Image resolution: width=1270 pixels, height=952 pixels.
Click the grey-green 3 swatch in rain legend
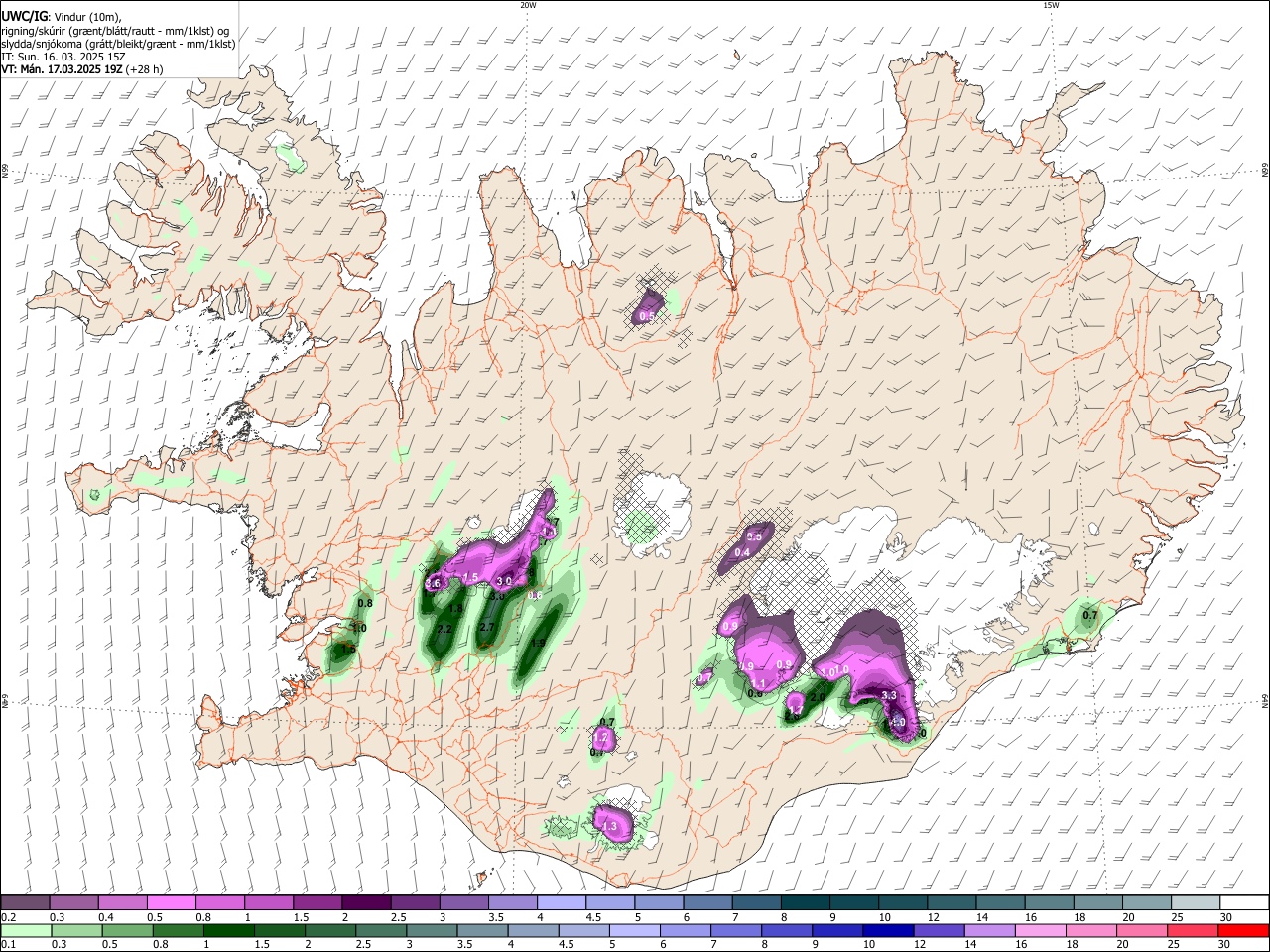tap(432, 930)
